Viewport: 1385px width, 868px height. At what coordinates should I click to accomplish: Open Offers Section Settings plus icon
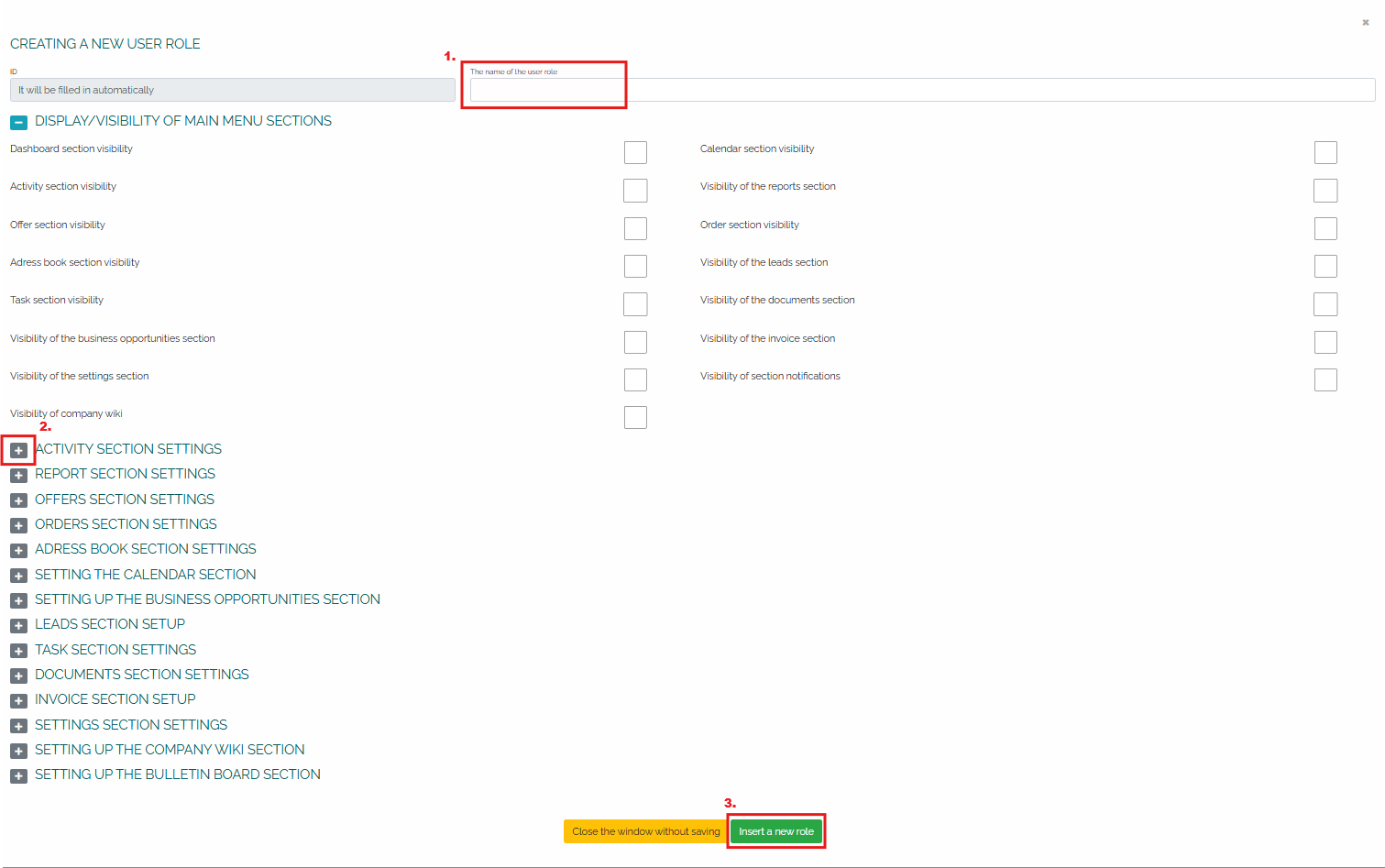[18, 500]
